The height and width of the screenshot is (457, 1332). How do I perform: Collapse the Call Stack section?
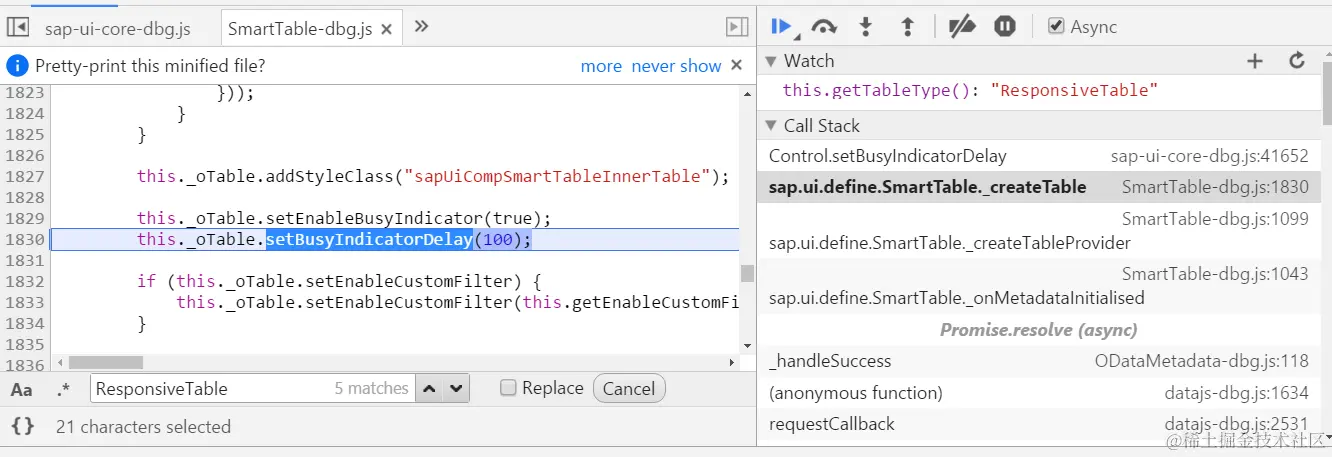[771, 126]
